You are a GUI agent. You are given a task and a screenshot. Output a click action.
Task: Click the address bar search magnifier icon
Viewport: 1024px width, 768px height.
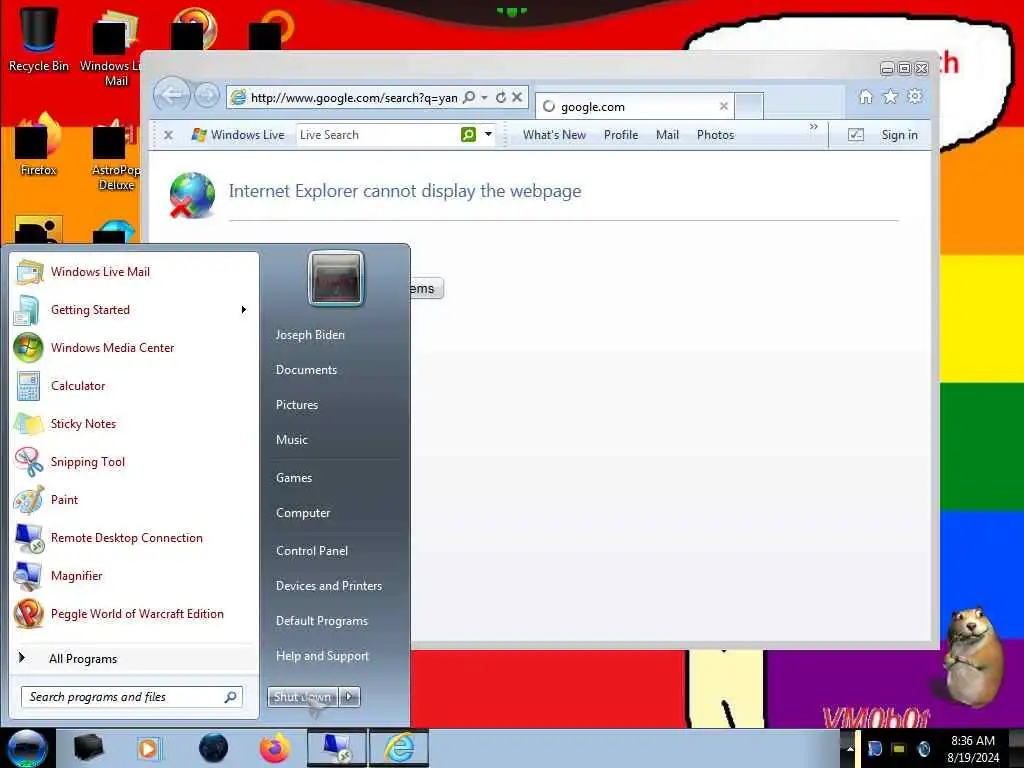point(469,97)
